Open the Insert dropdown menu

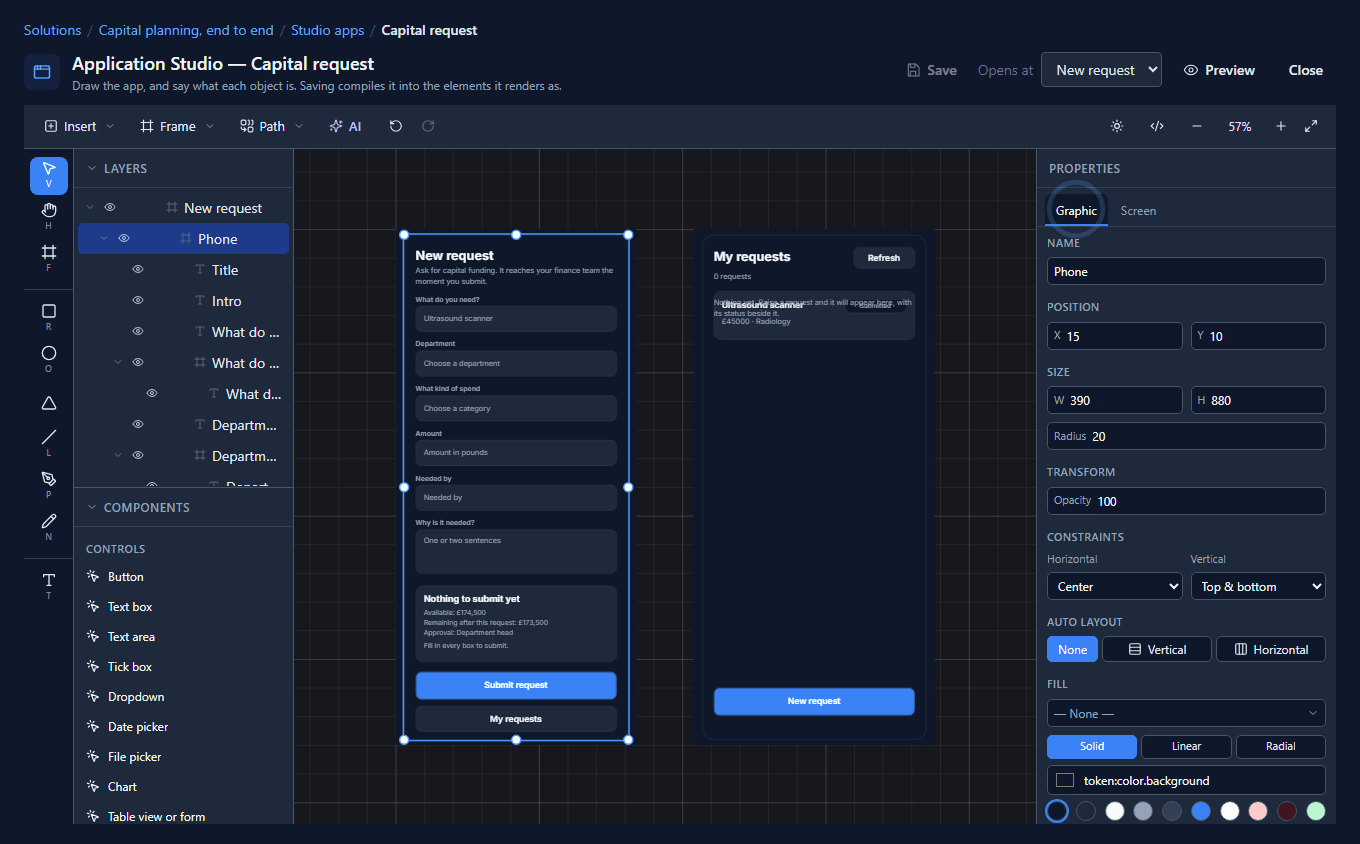point(79,126)
